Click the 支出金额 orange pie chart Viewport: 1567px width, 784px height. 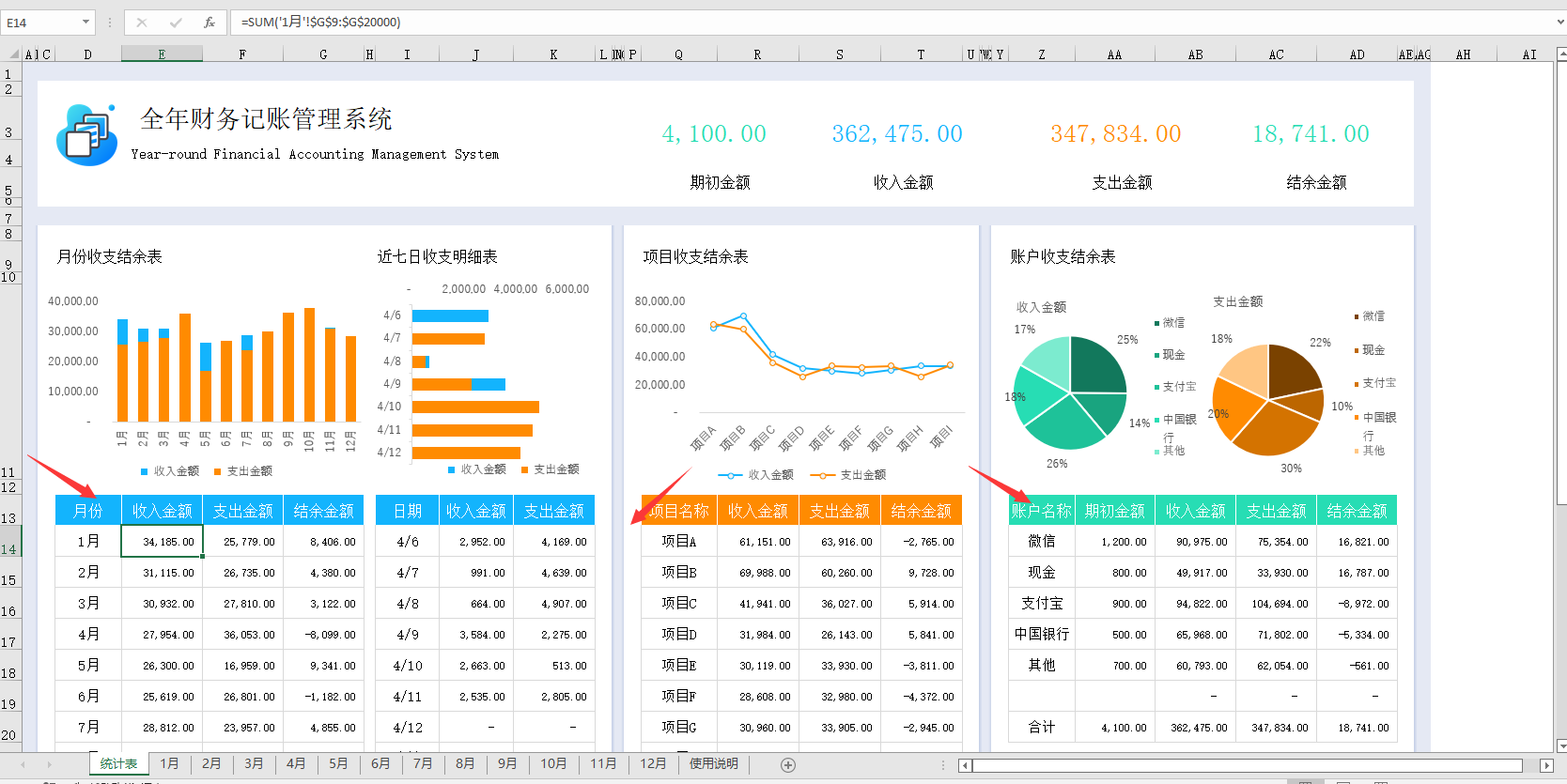coord(1268,399)
